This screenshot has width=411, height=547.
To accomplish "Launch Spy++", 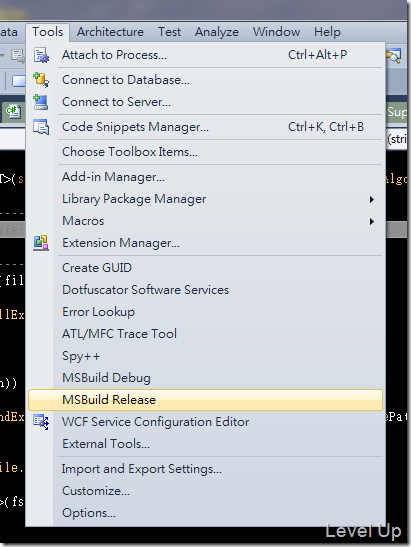I will [206, 356].
